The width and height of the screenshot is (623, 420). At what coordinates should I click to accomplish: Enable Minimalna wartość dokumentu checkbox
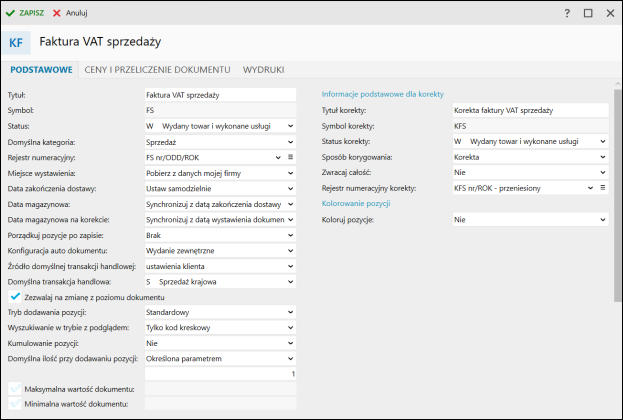(15, 404)
